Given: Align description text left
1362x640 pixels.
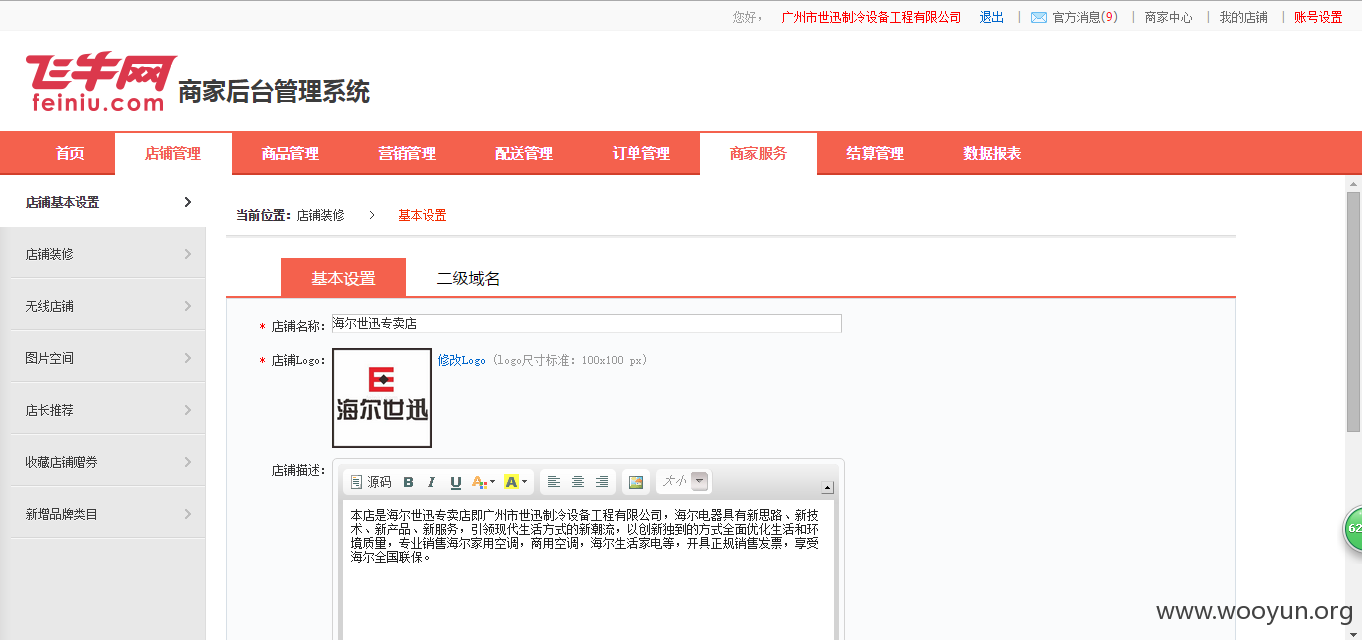Looking at the screenshot, I should click(x=554, y=482).
